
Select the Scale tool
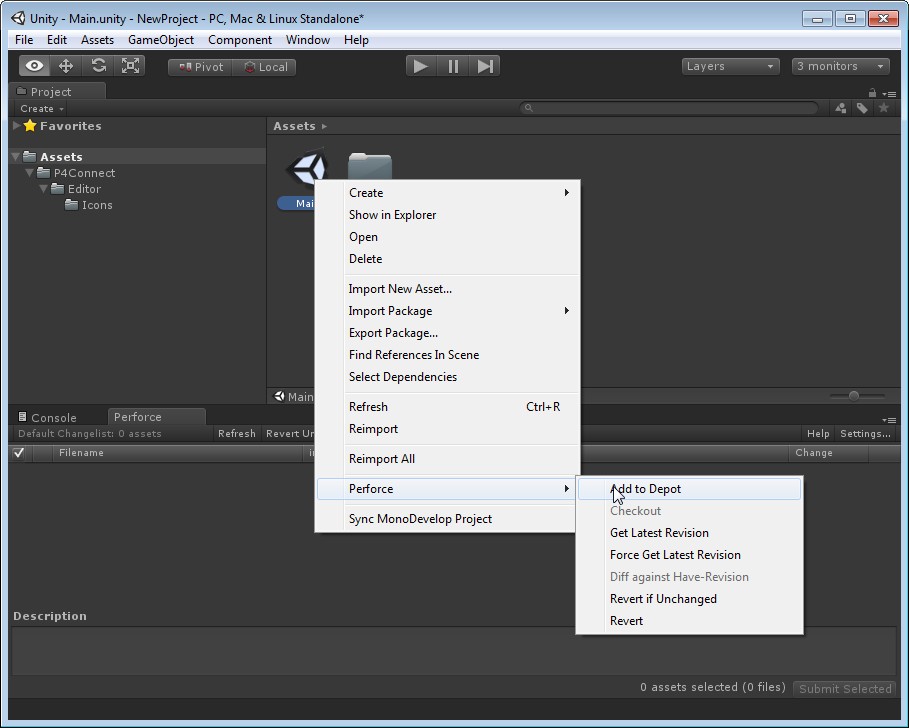click(x=130, y=66)
